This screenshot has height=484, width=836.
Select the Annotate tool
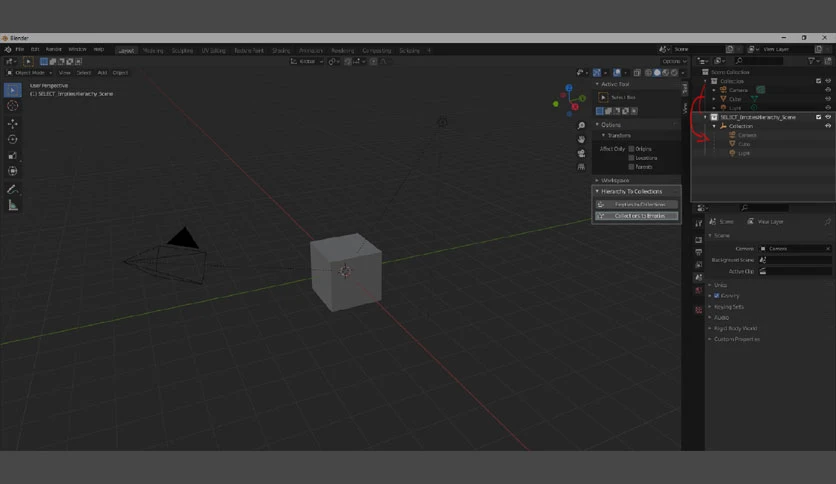click(x=13, y=189)
